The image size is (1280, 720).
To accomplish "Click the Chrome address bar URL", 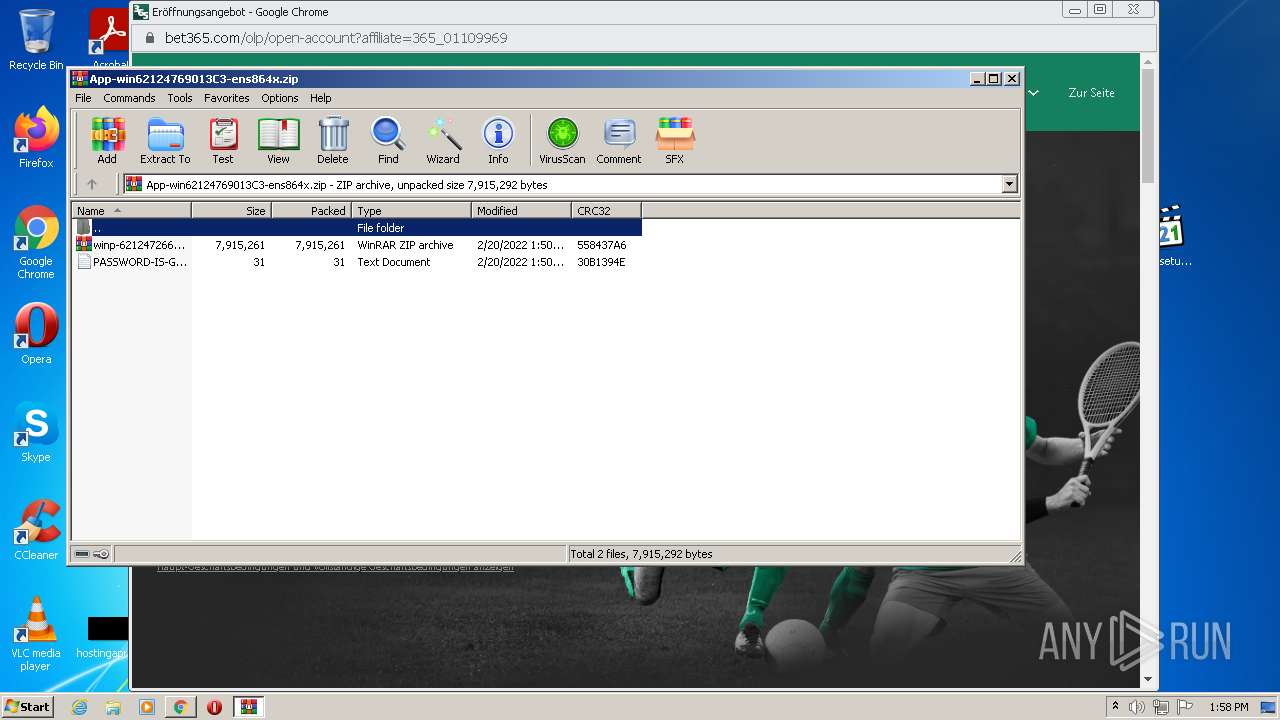I will pyautogui.click(x=336, y=38).
